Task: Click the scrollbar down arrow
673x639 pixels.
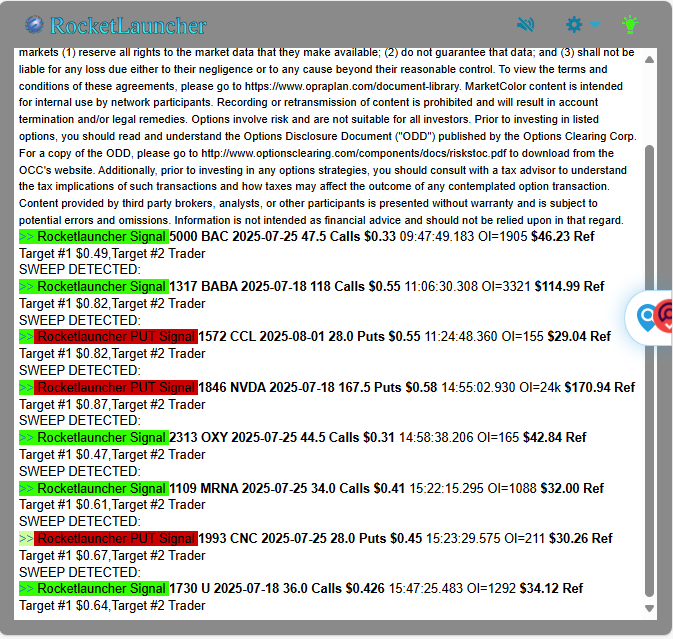Action: tap(649, 608)
